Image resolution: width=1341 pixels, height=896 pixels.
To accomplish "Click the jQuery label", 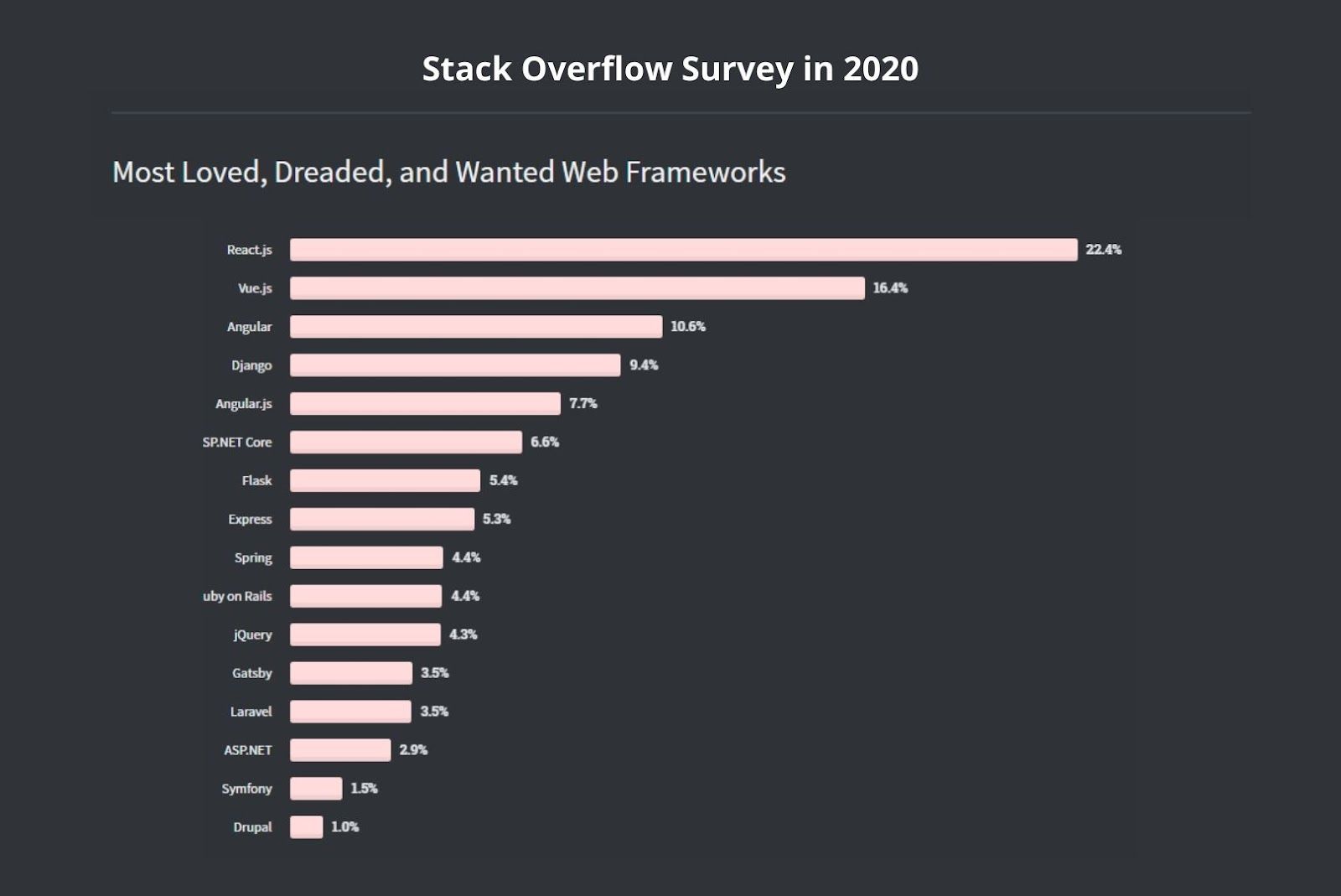I will [252, 635].
